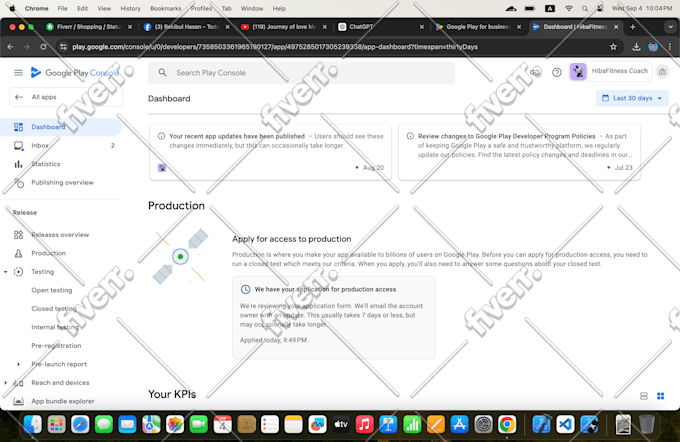
Task: Click the address bar URL
Action: pos(275,47)
